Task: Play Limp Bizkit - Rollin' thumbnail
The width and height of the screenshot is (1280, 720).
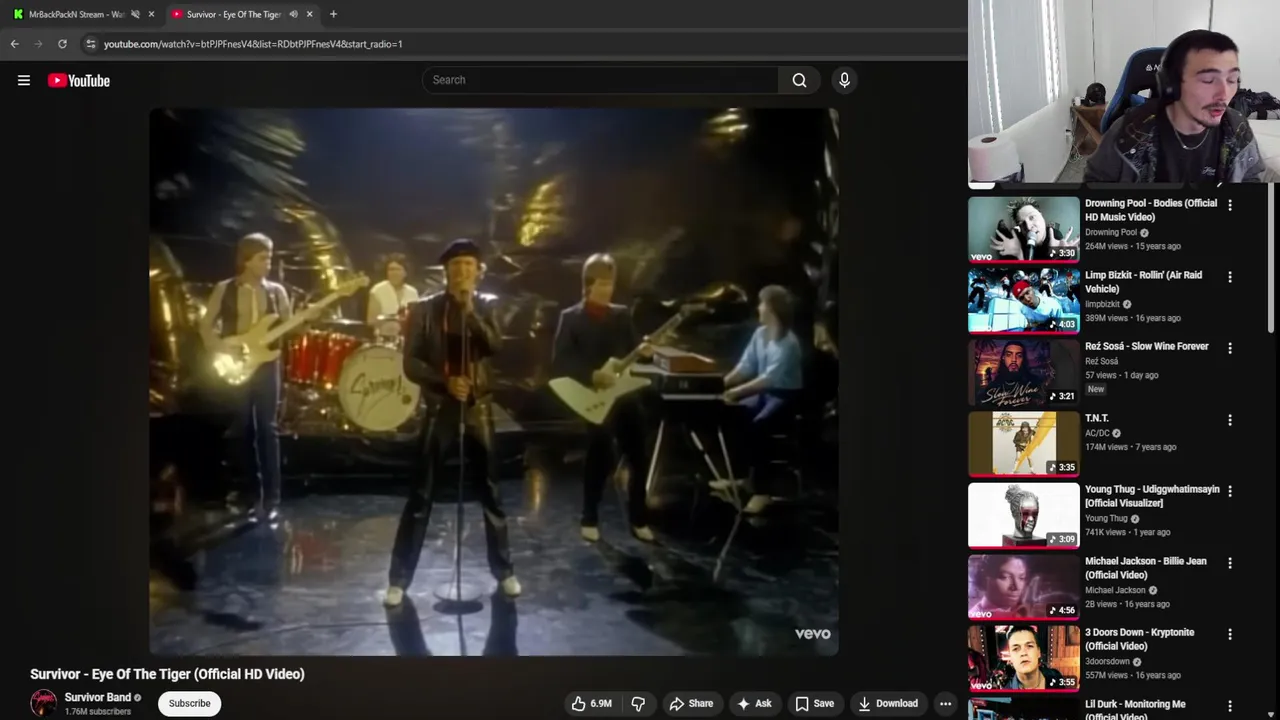Action: (x=1024, y=301)
